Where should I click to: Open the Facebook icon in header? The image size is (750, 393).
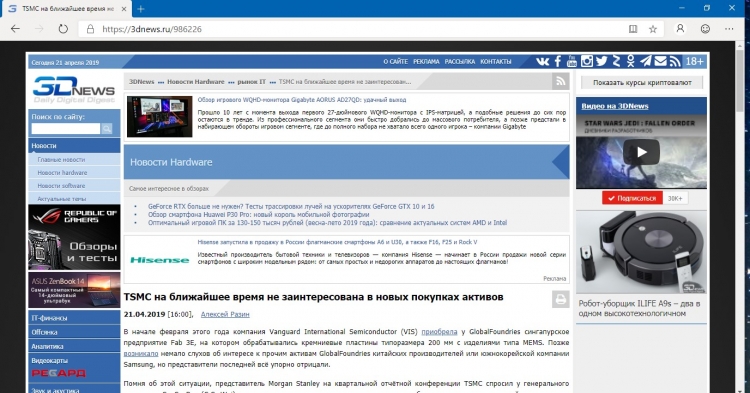click(558, 61)
